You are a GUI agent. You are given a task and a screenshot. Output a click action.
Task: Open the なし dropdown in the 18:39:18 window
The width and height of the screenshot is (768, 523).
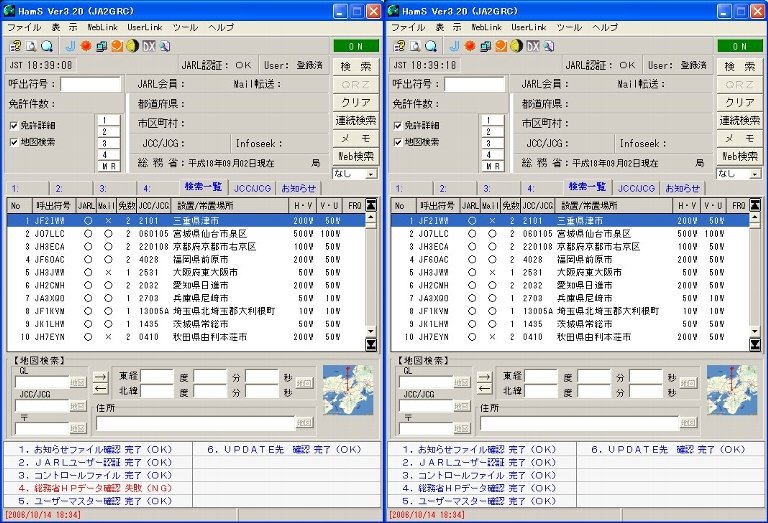[x=755, y=174]
